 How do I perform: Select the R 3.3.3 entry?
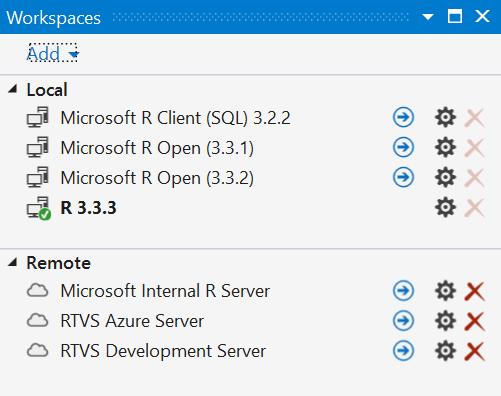click(x=88, y=208)
